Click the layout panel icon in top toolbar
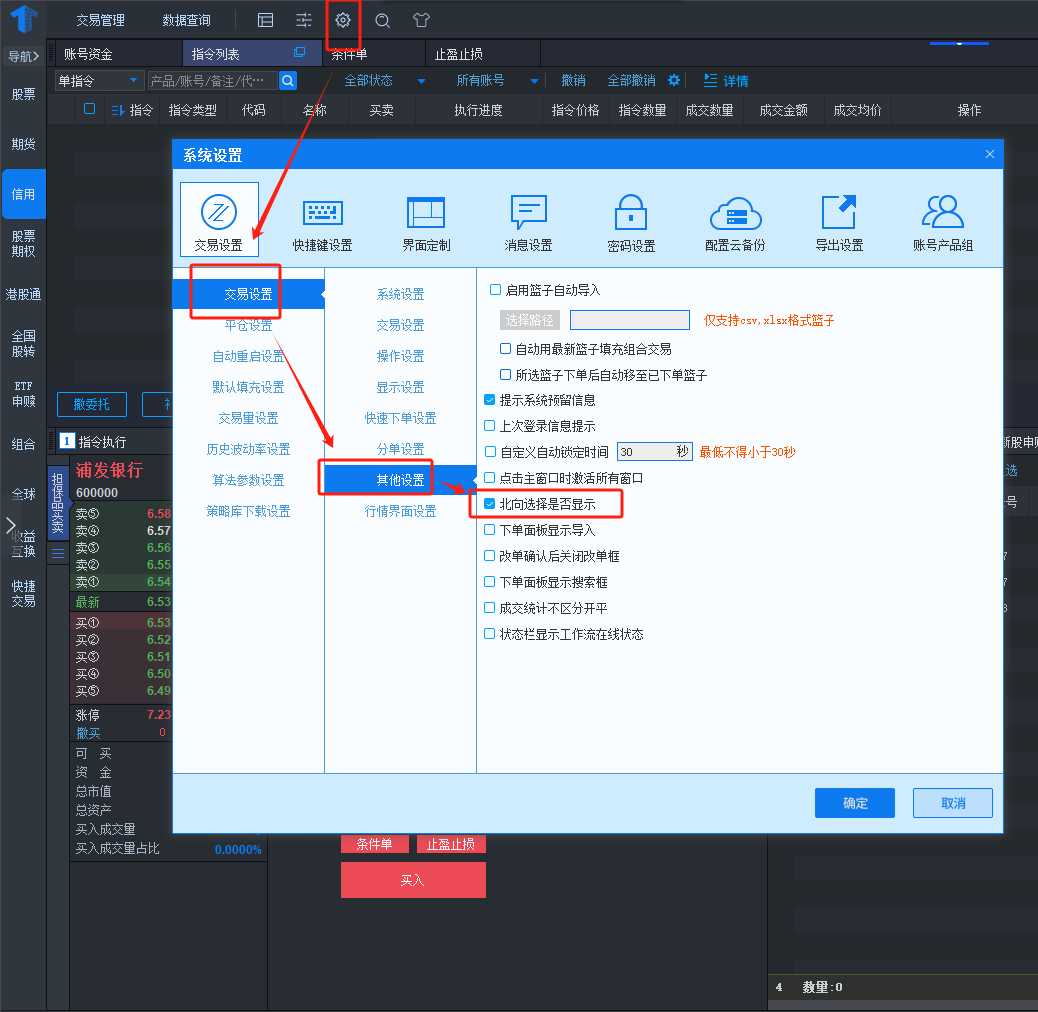 point(265,21)
